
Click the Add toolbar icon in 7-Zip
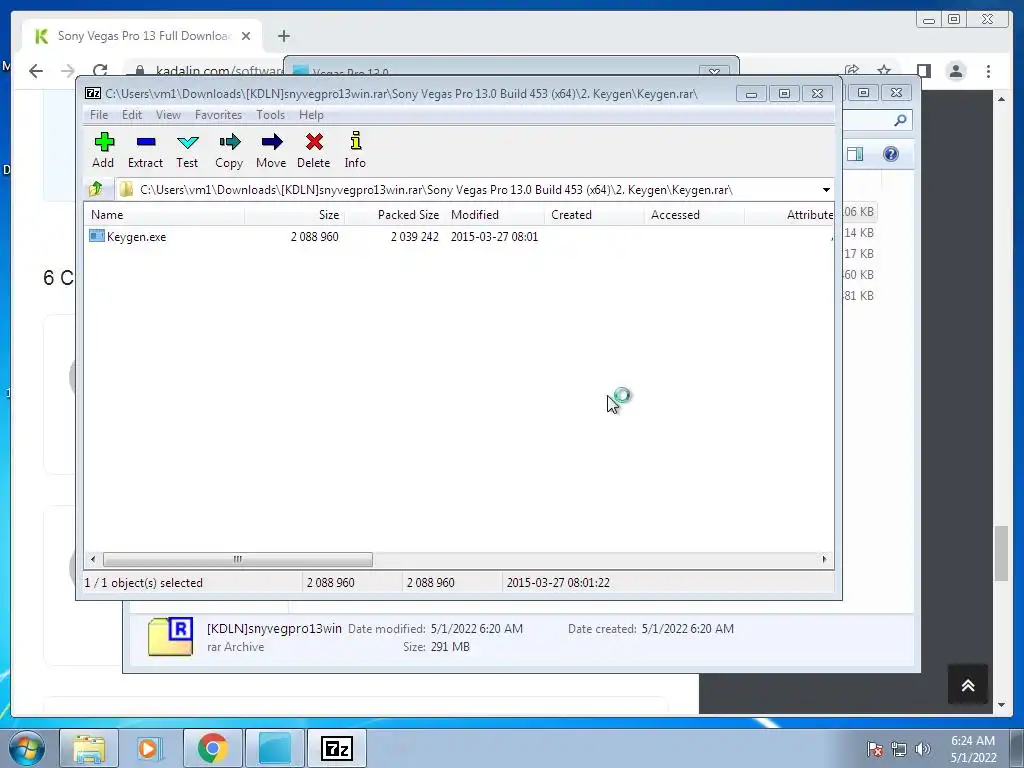(103, 150)
